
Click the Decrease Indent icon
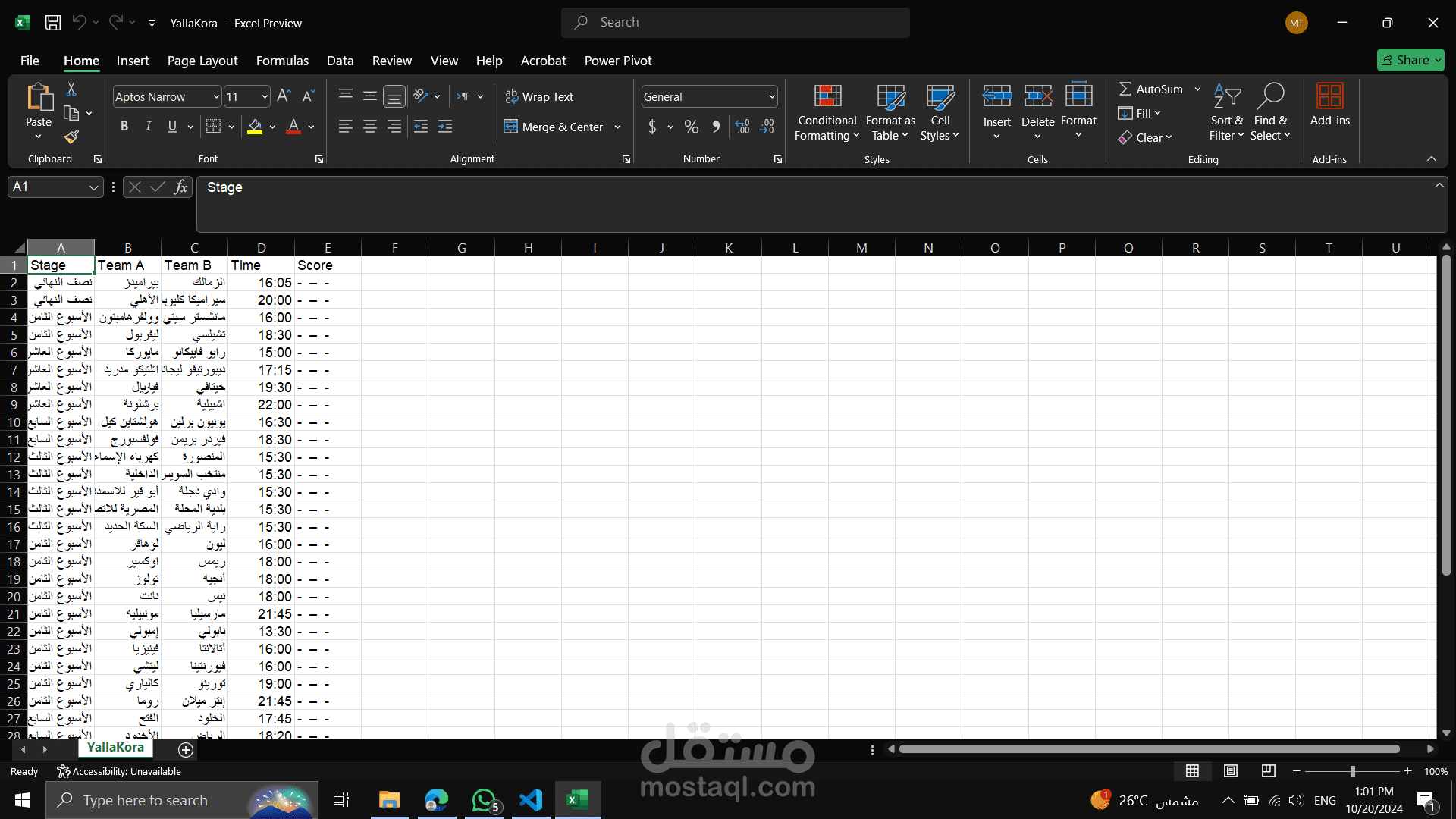(x=421, y=127)
